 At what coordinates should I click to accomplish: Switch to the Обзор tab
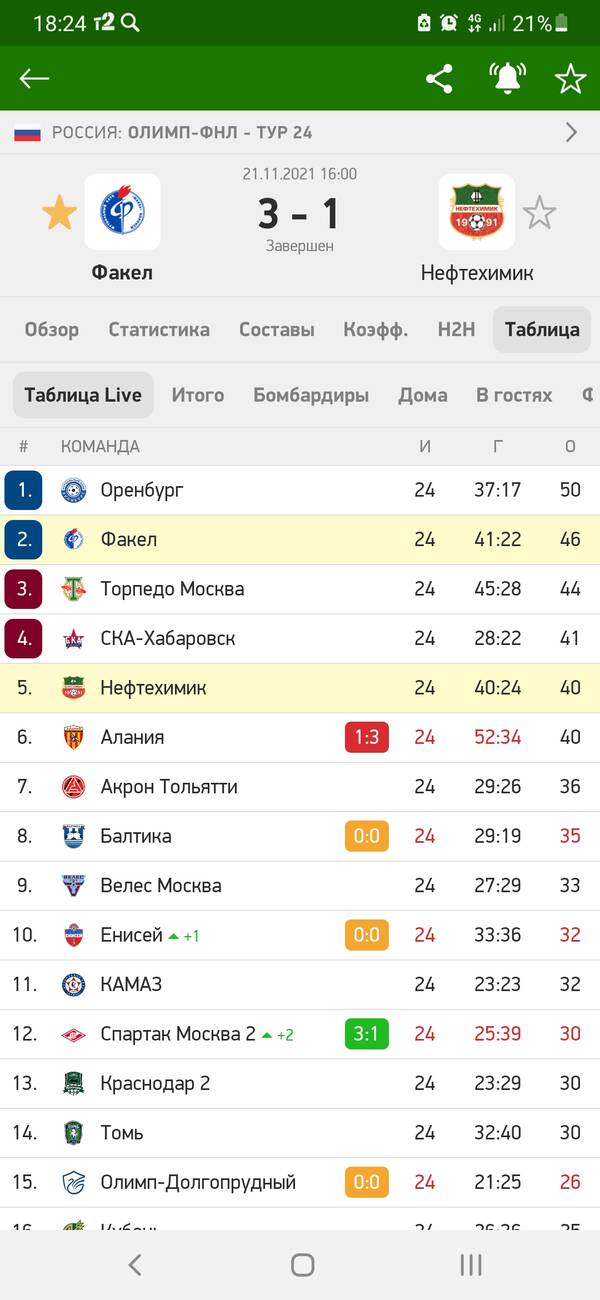click(x=52, y=330)
